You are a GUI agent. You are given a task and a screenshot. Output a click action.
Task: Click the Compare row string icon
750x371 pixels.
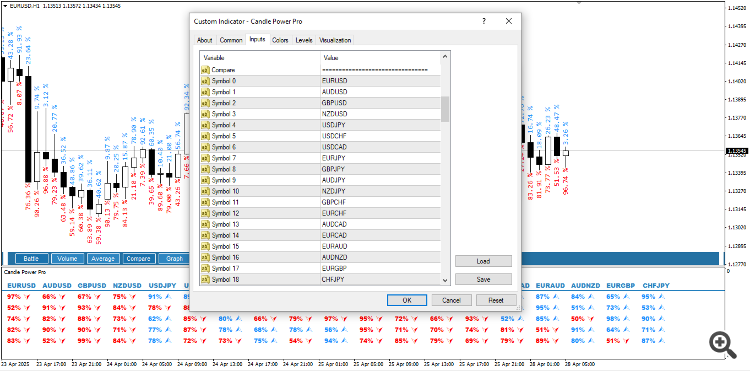[205, 69]
